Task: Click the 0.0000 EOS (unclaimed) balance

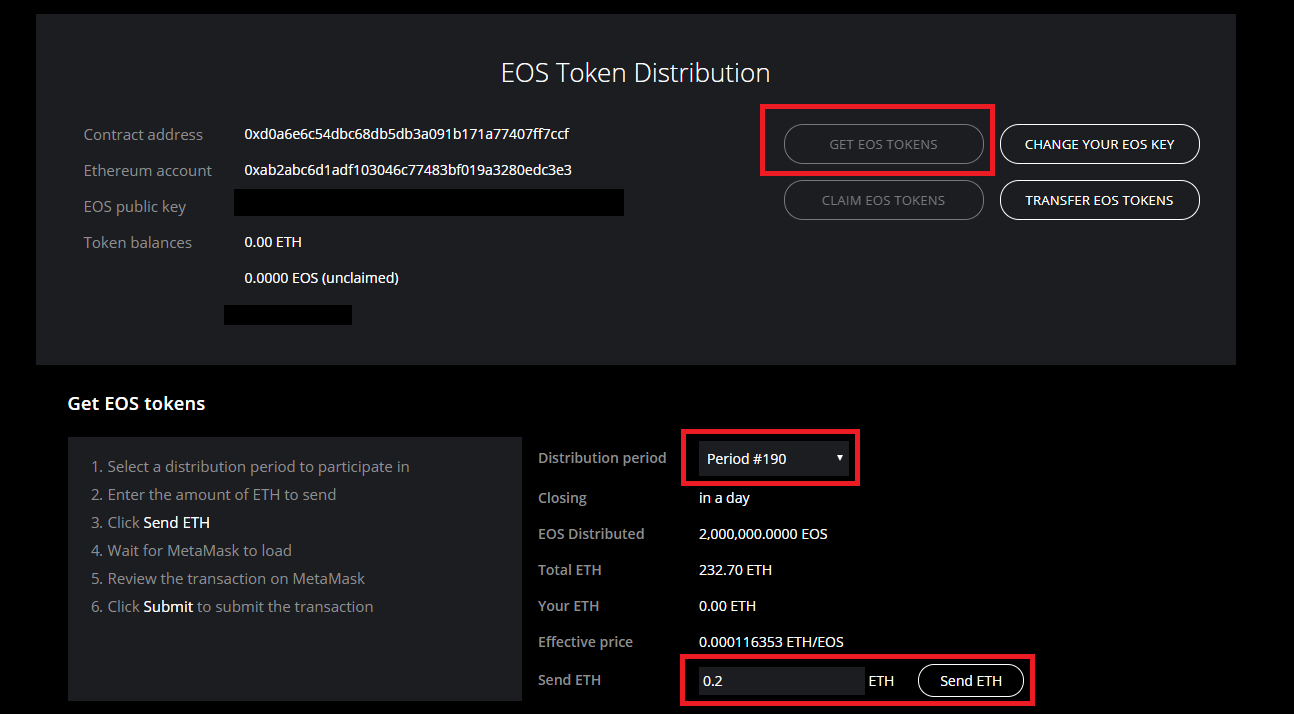Action: [321, 278]
